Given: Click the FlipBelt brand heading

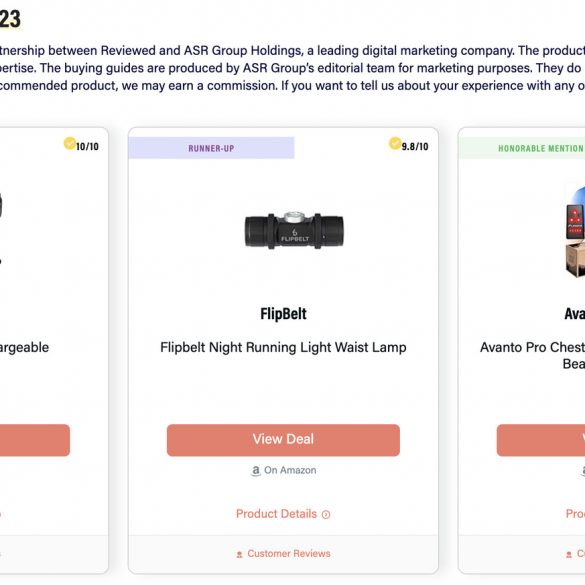Looking at the screenshot, I should pos(283,314).
